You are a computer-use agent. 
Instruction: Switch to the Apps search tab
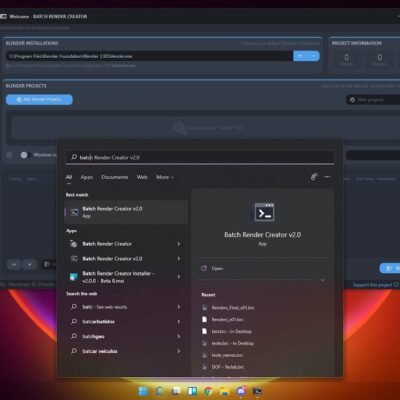pos(87,177)
